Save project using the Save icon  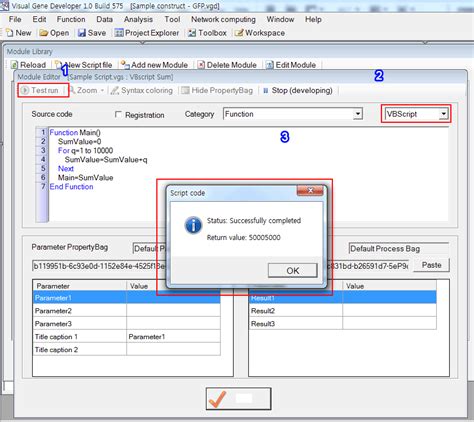[82, 33]
